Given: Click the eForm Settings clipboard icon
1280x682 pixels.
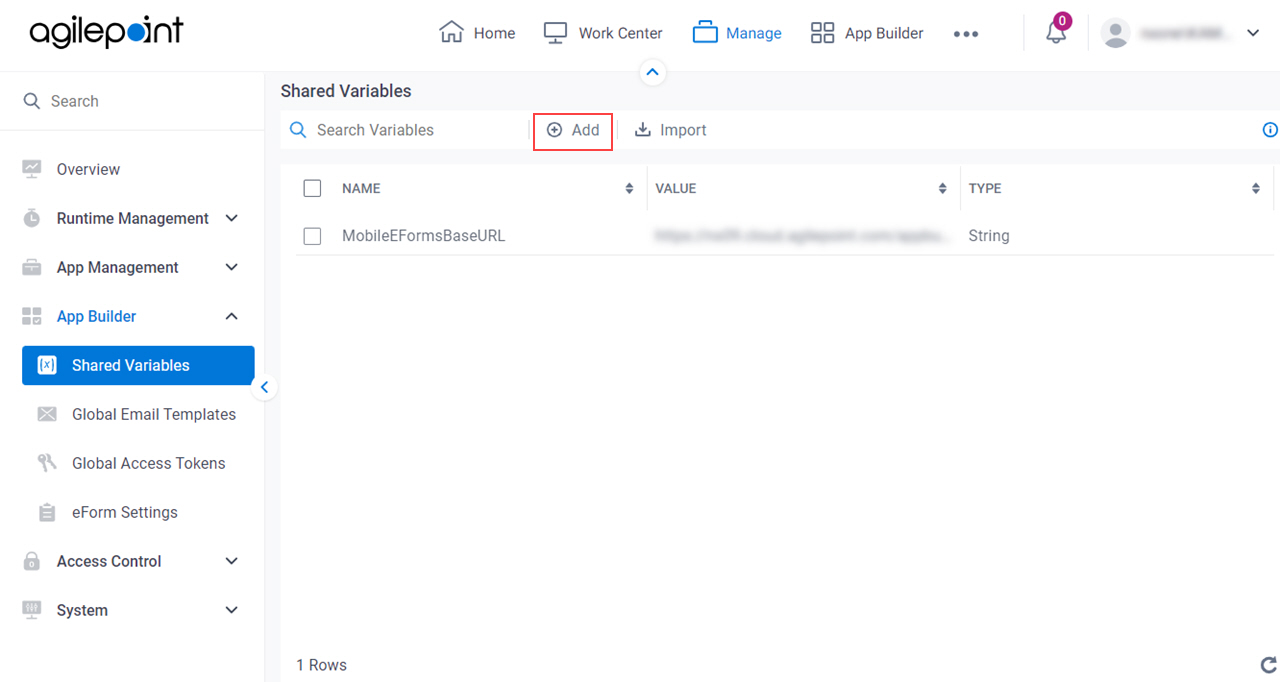Looking at the screenshot, I should coord(47,512).
